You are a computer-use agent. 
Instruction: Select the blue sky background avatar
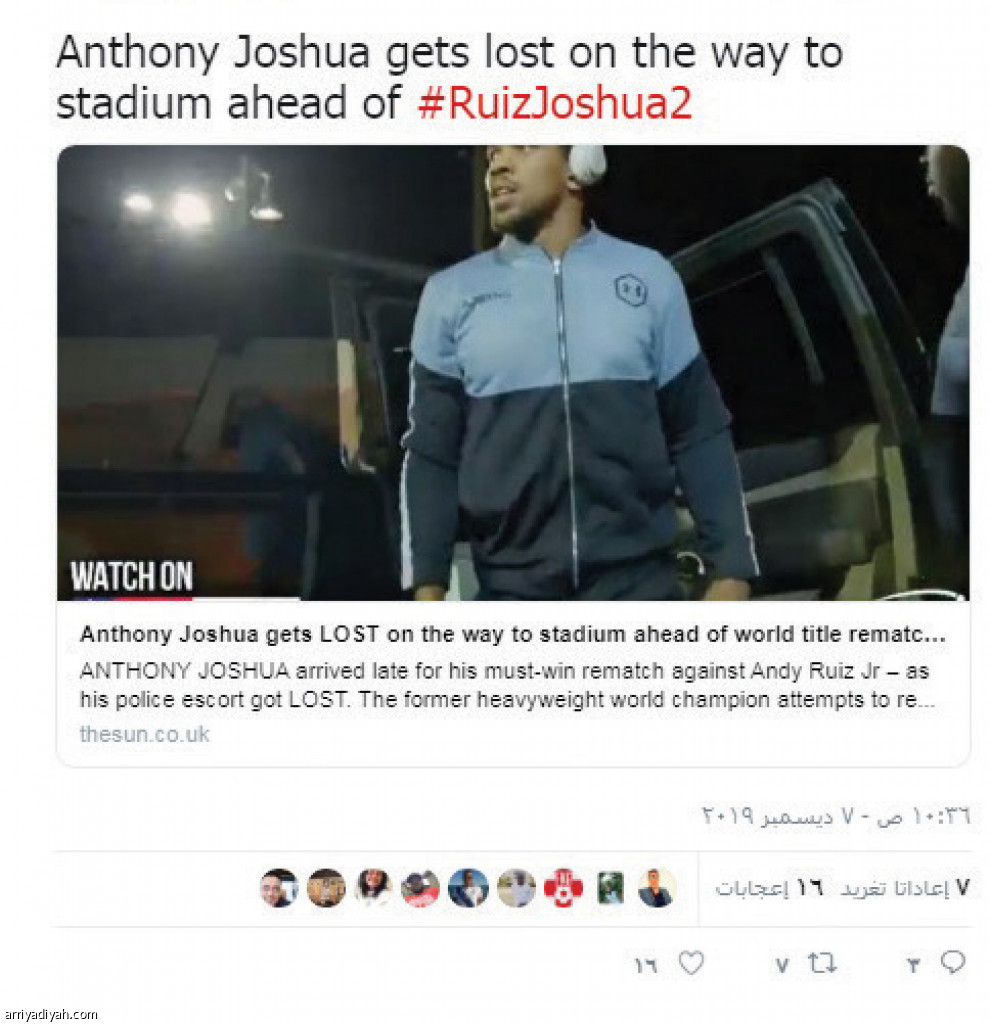pyautogui.click(x=468, y=888)
